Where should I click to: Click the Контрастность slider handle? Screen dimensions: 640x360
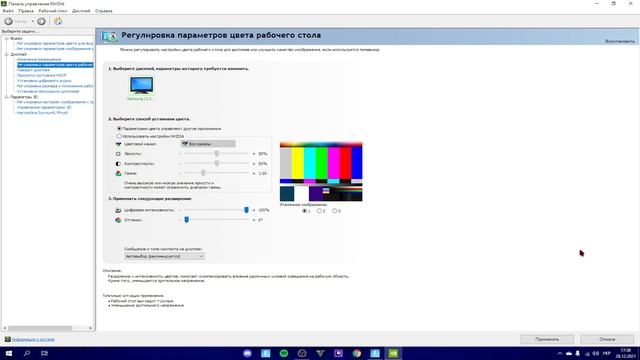217,163
